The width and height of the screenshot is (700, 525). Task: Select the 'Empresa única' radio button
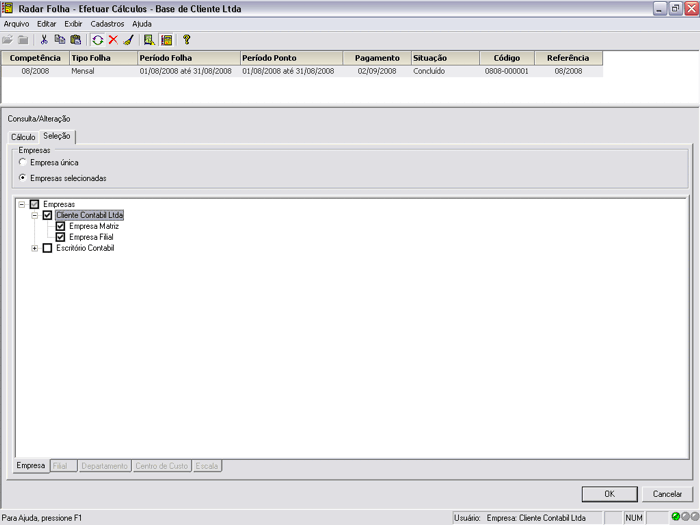click(x=23, y=162)
